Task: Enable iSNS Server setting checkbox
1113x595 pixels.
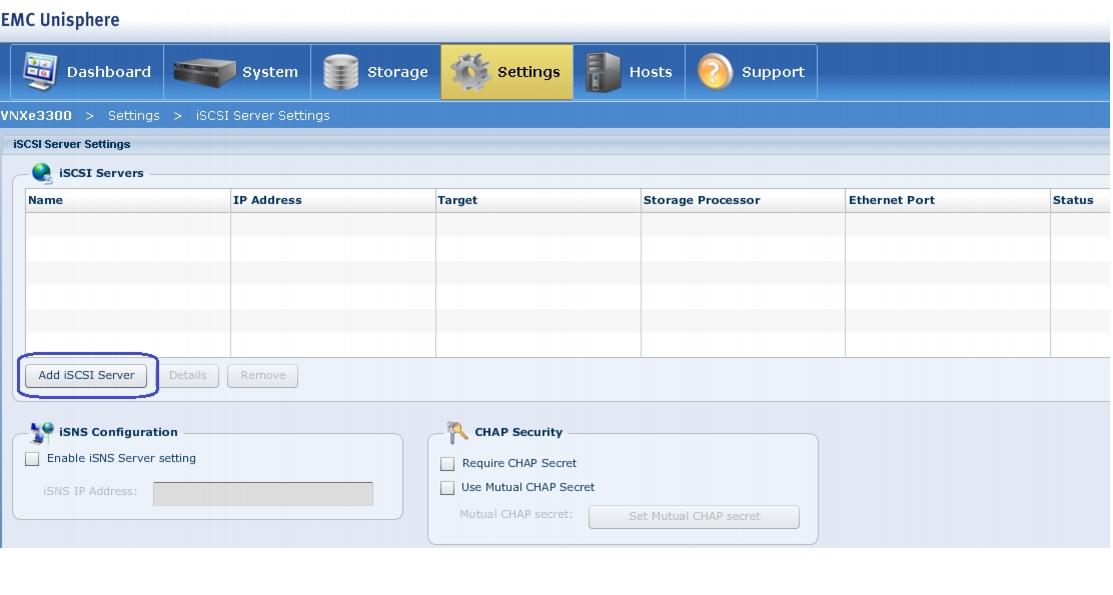Action: 32,459
